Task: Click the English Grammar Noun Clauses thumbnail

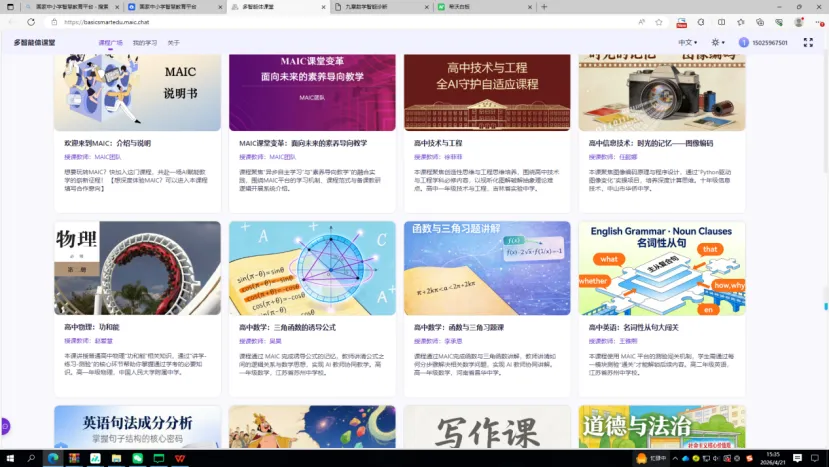Action: pos(662,268)
